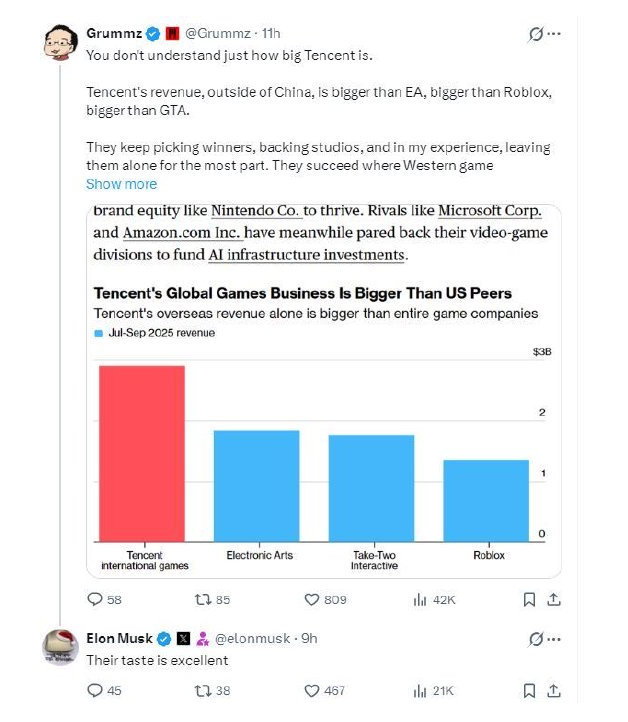This screenshot has height=722, width=628.
Task: Share Grummz's post via share icon
Action: (x=553, y=599)
